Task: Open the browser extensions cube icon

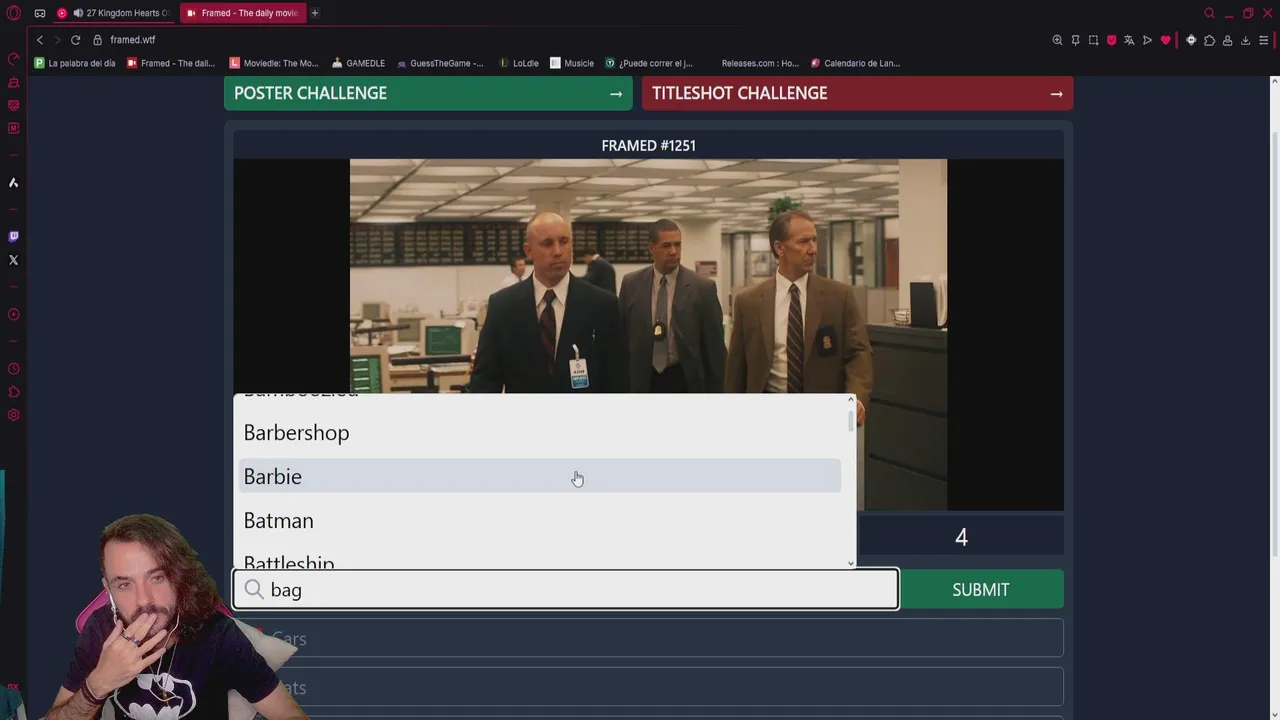Action: 1209,40
